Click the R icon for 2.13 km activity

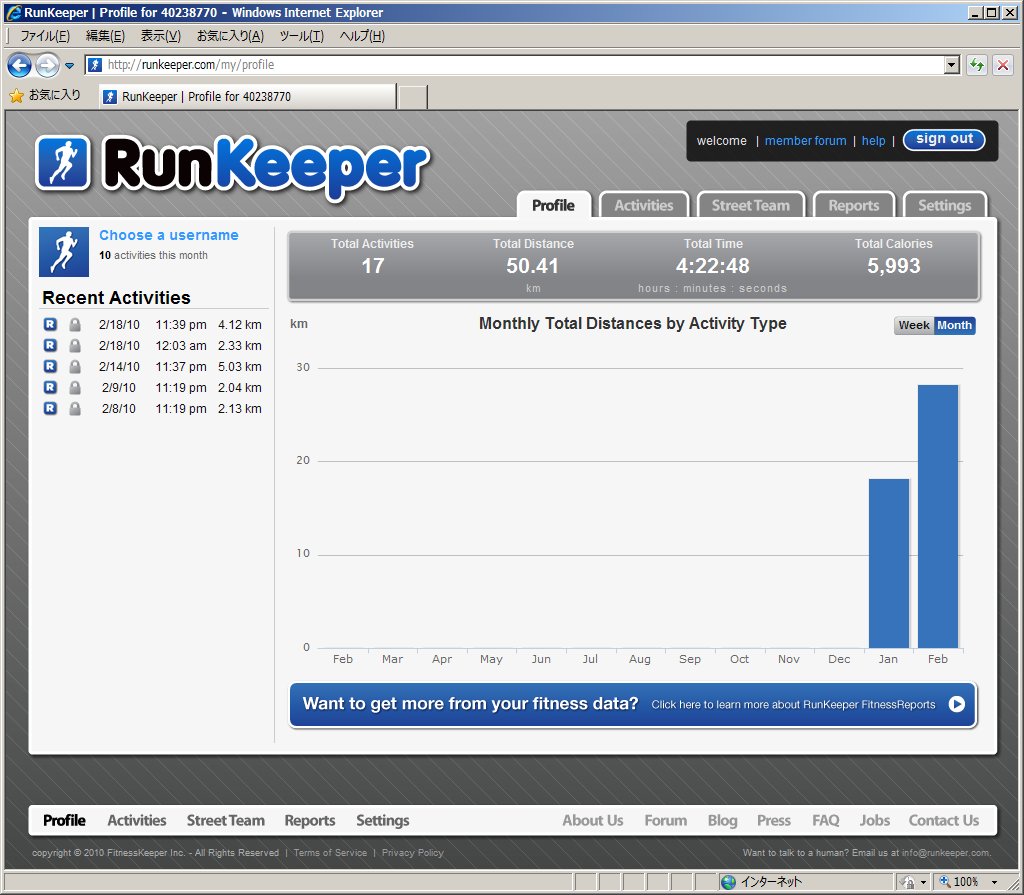50,409
